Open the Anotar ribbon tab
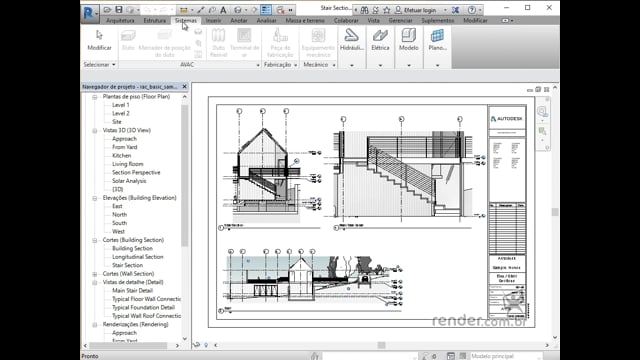 tap(239, 20)
